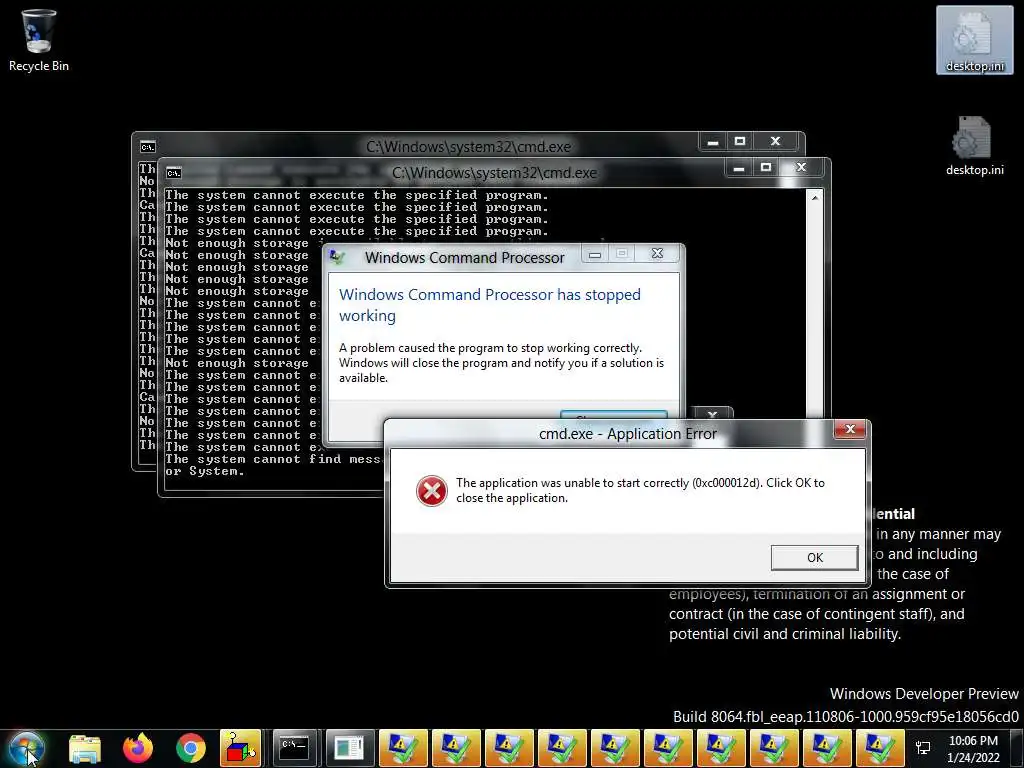The height and width of the screenshot is (768, 1024).
Task: Close the Windows Command Processor dialog
Action: (658, 254)
